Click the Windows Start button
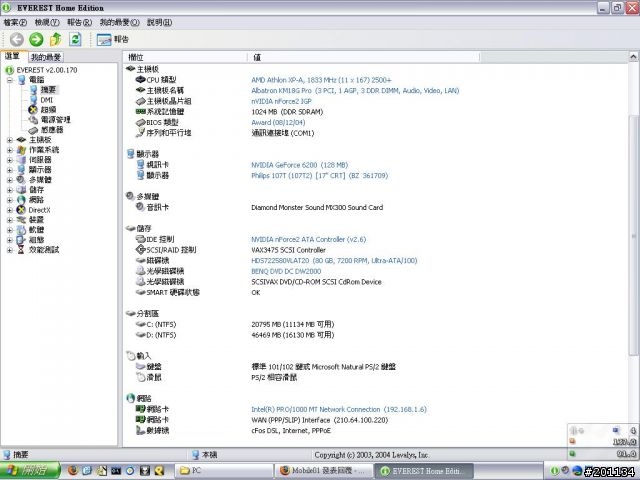 [30, 471]
